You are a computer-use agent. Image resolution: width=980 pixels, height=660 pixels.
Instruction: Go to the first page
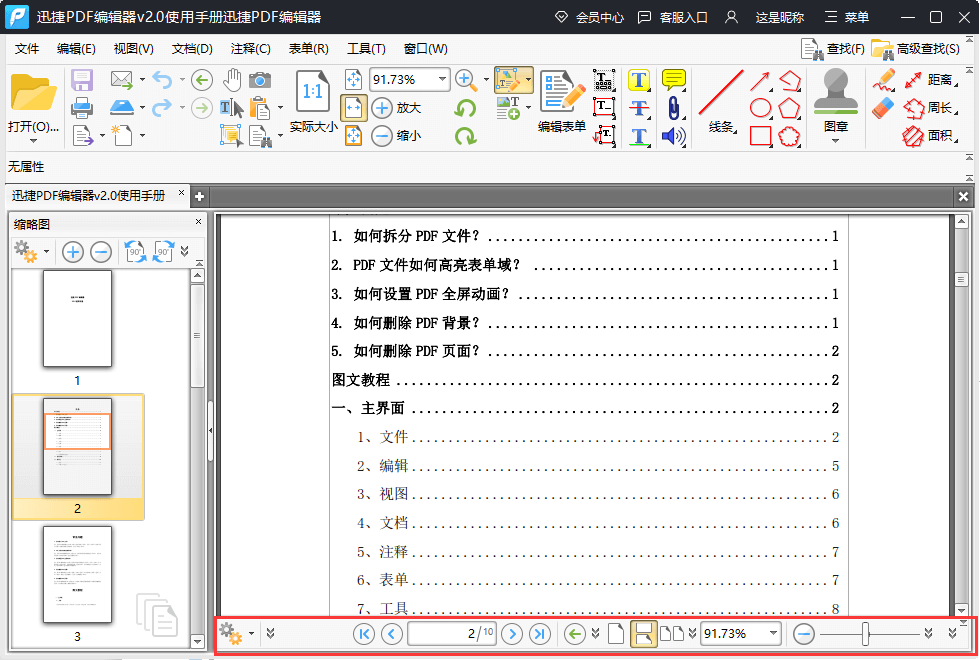[364, 634]
